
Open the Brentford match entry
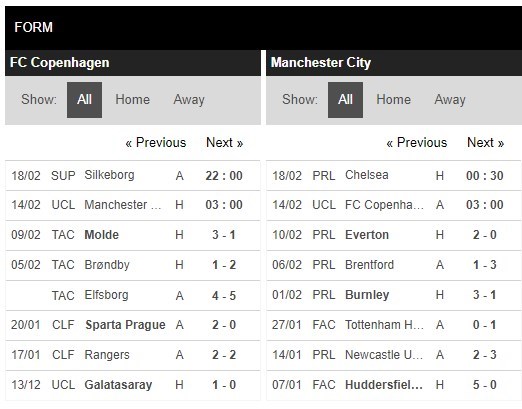pyautogui.click(x=394, y=265)
